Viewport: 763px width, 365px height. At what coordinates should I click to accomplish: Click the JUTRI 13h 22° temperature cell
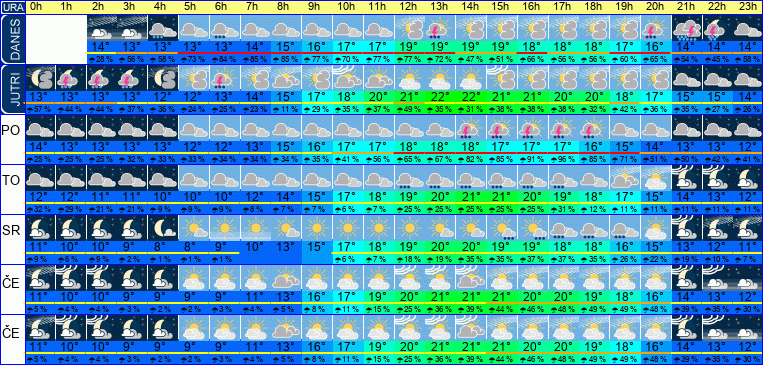439,97
